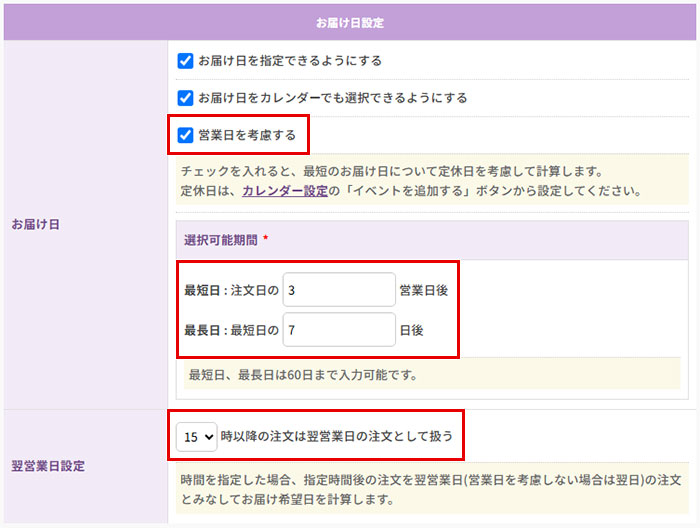Click the 最短日、最長日は60日まで入力可能です note

tap(303, 375)
